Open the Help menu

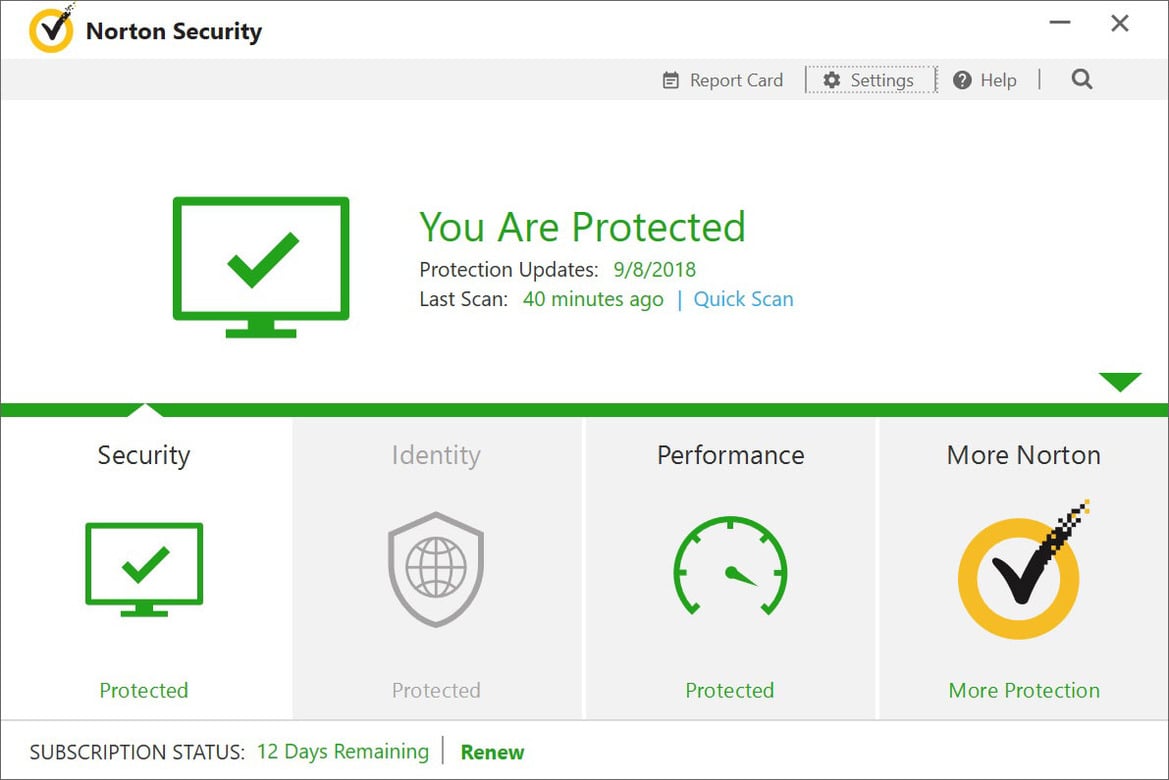tap(985, 80)
